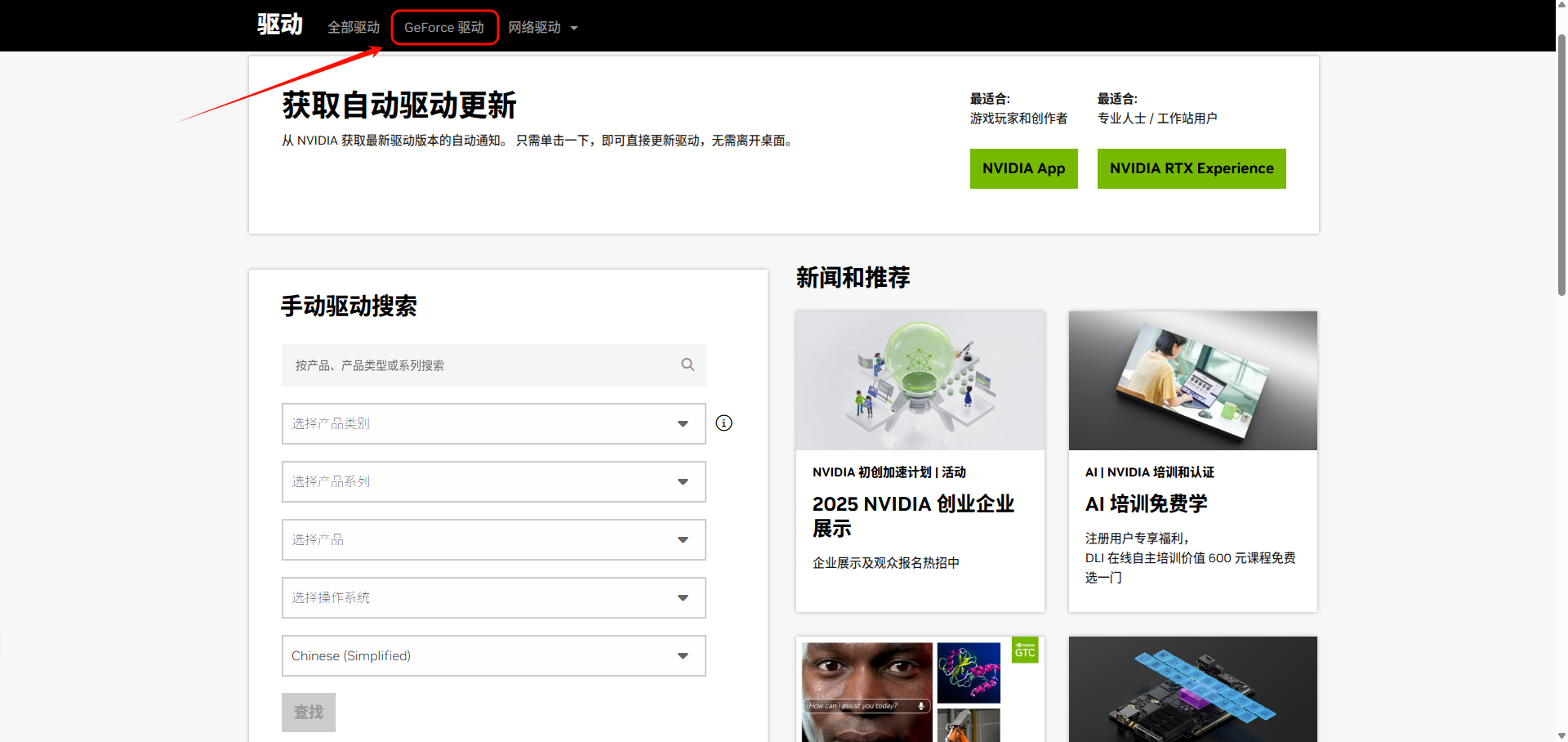Open the 2025 NVIDIA 创业企业展示 headline
This screenshot has height=742, width=1568.
click(x=913, y=516)
